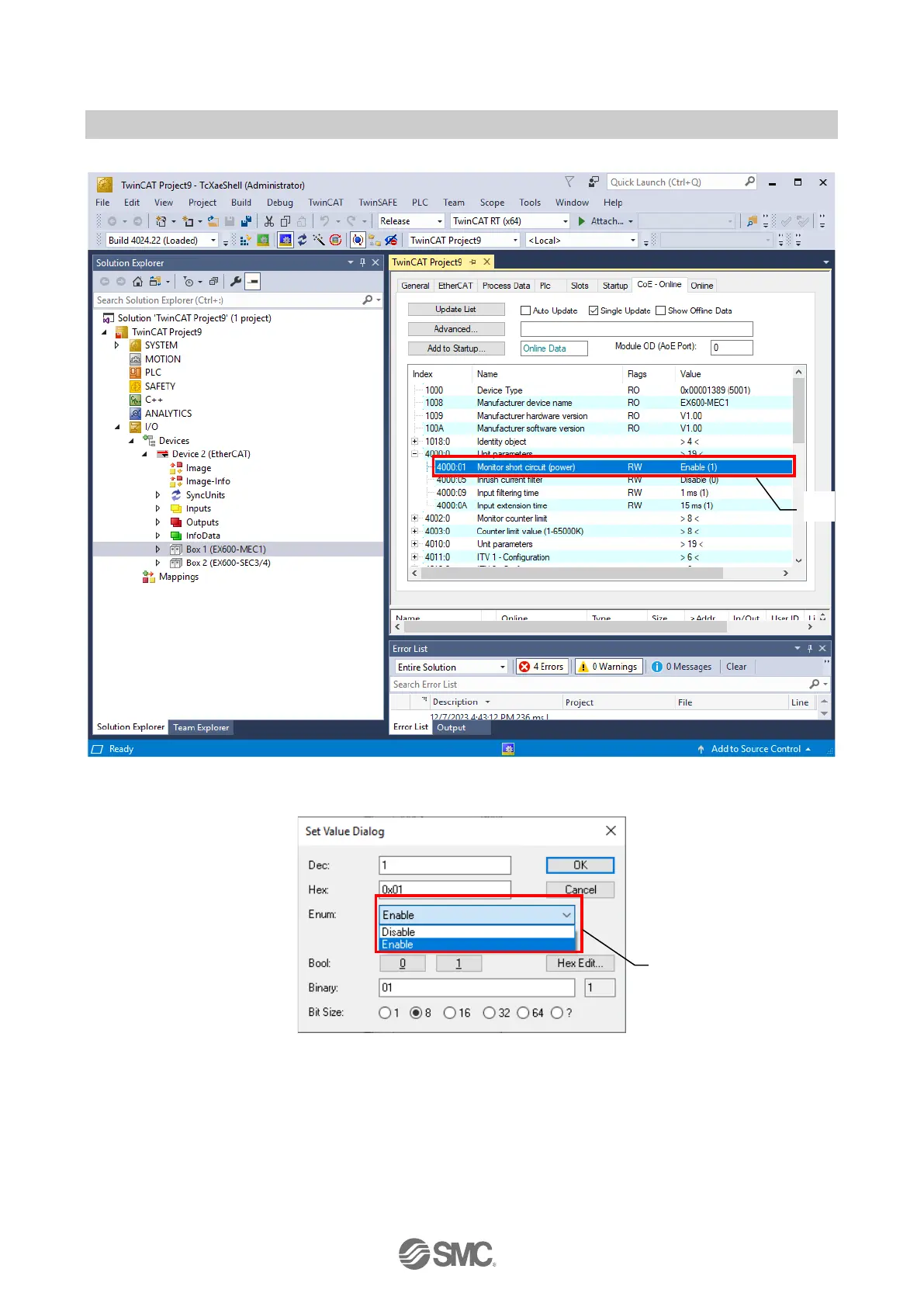924x1307 pixels.
Task: Open properties wrench icon in Solution Explorer
Action: (x=235, y=282)
